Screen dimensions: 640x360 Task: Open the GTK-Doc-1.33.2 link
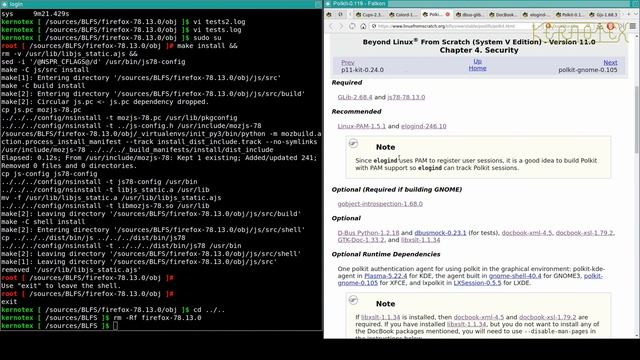(361, 240)
